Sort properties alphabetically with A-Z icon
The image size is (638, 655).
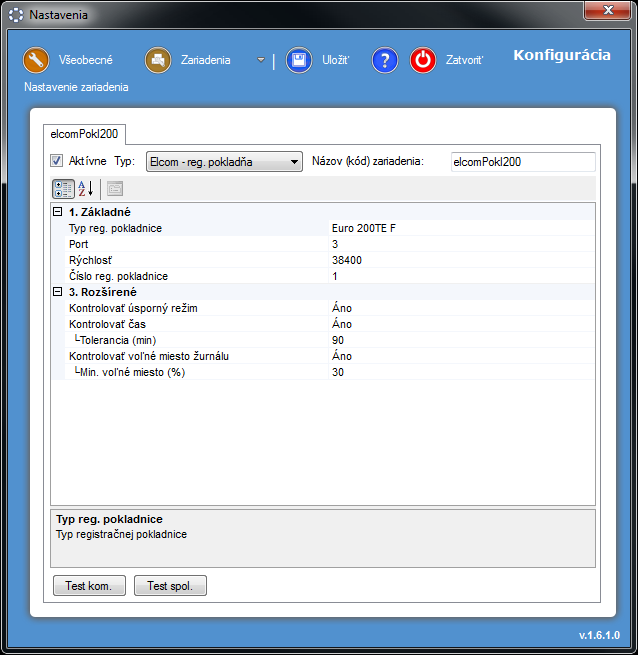point(85,188)
